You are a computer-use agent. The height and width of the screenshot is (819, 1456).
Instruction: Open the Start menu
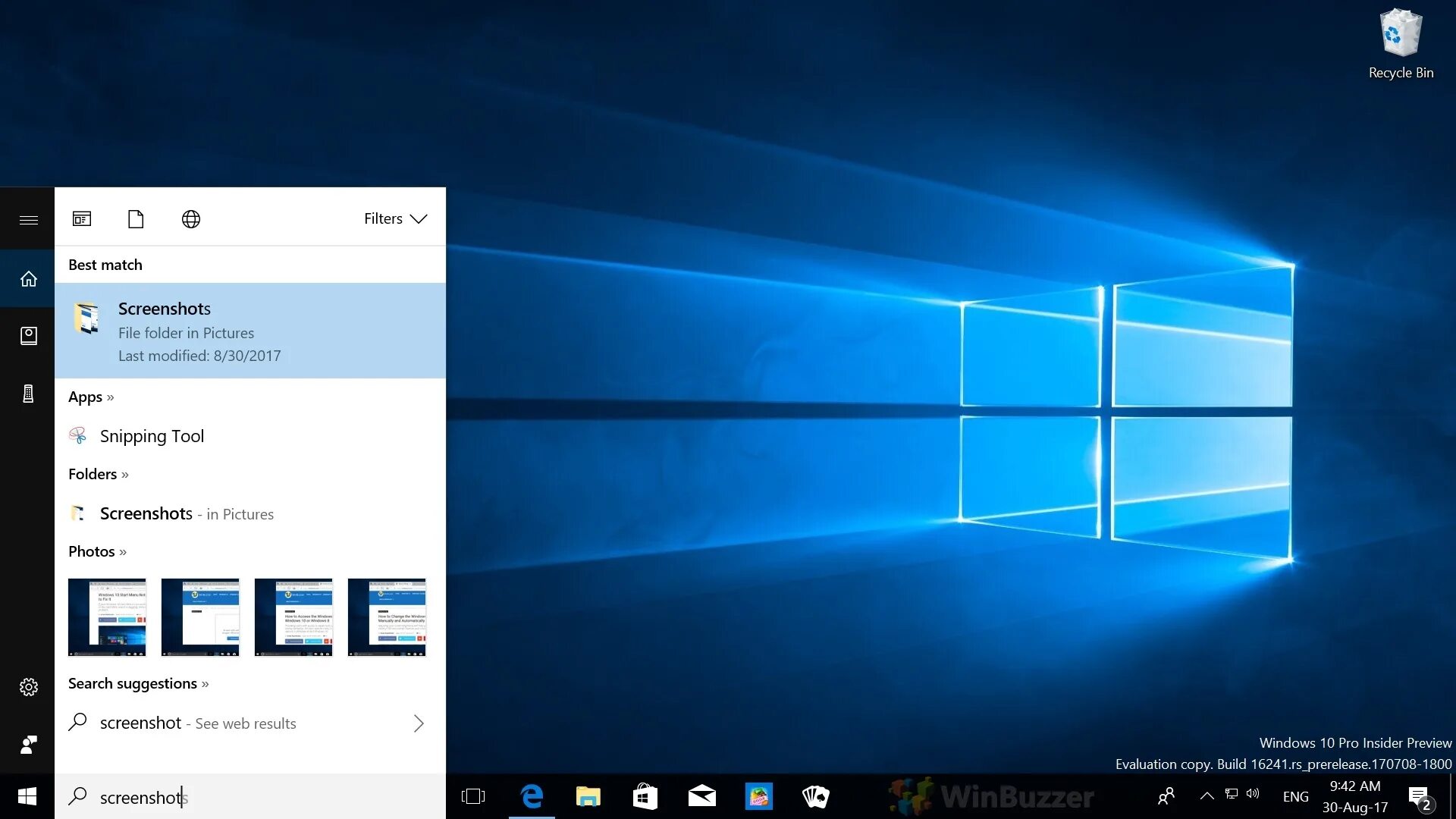27,796
